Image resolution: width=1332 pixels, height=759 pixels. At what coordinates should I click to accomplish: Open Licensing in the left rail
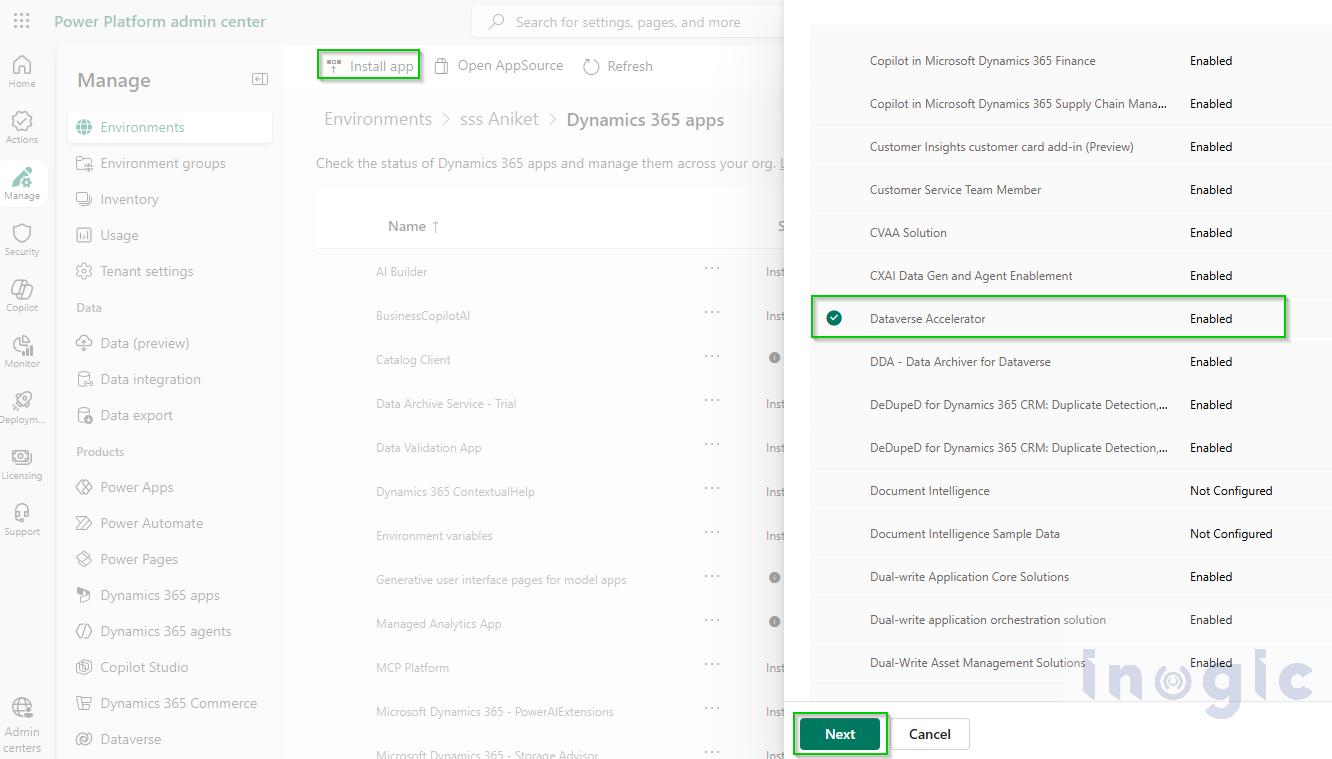click(x=22, y=463)
